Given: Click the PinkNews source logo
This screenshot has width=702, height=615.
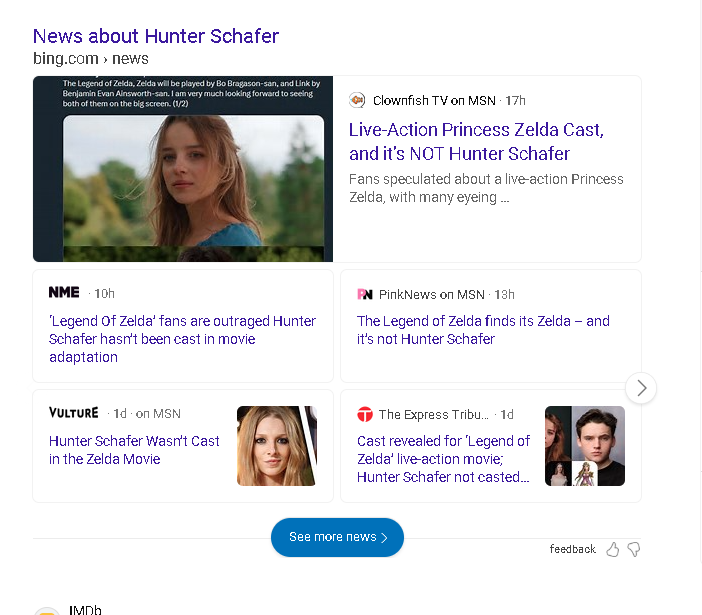Looking at the screenshot, I should point(365,294).
